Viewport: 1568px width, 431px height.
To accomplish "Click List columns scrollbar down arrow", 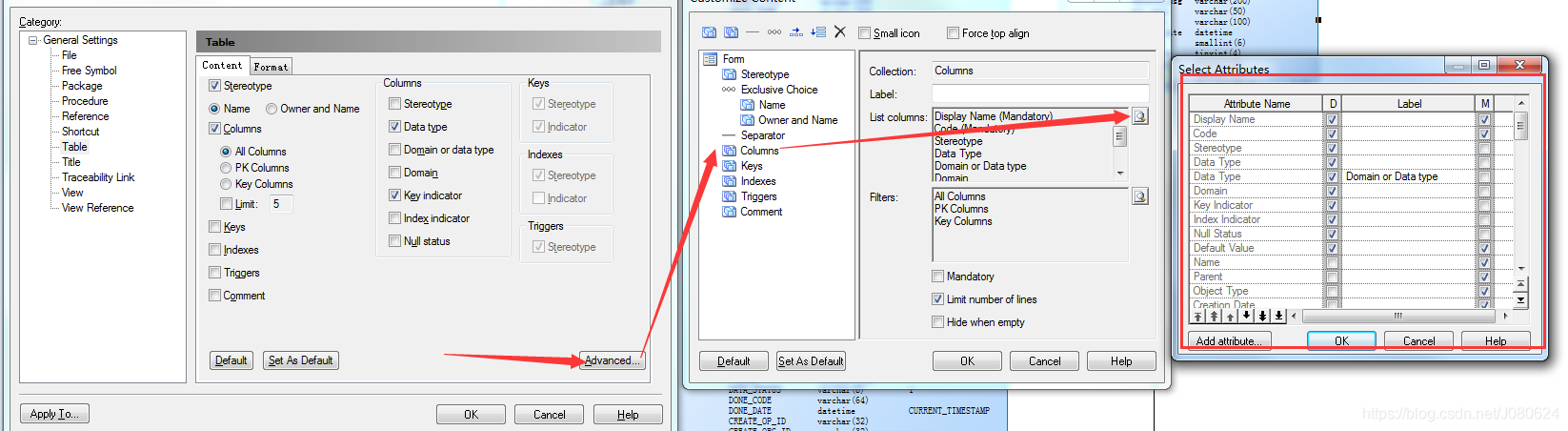I will coord(1120,174).
